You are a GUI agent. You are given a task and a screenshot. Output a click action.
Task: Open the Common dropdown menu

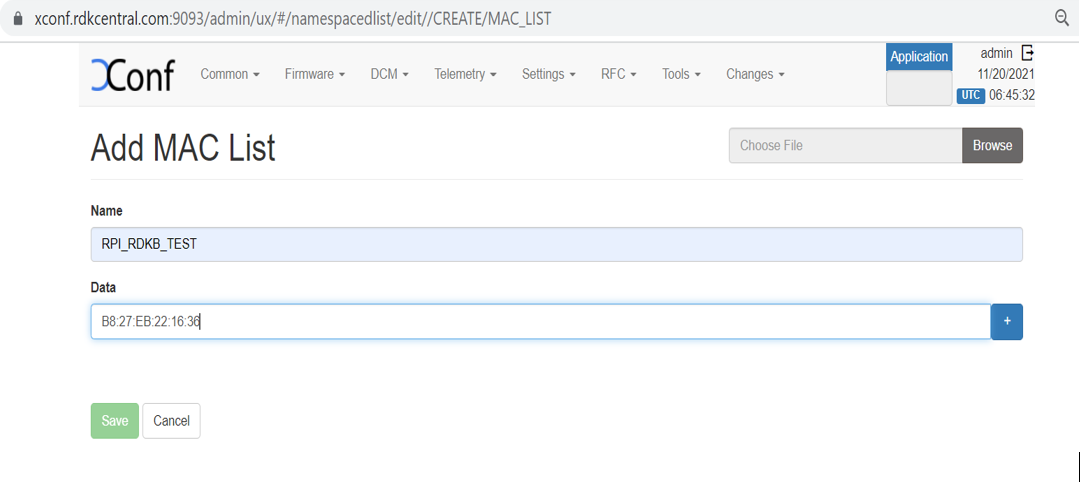click(230, 74)
